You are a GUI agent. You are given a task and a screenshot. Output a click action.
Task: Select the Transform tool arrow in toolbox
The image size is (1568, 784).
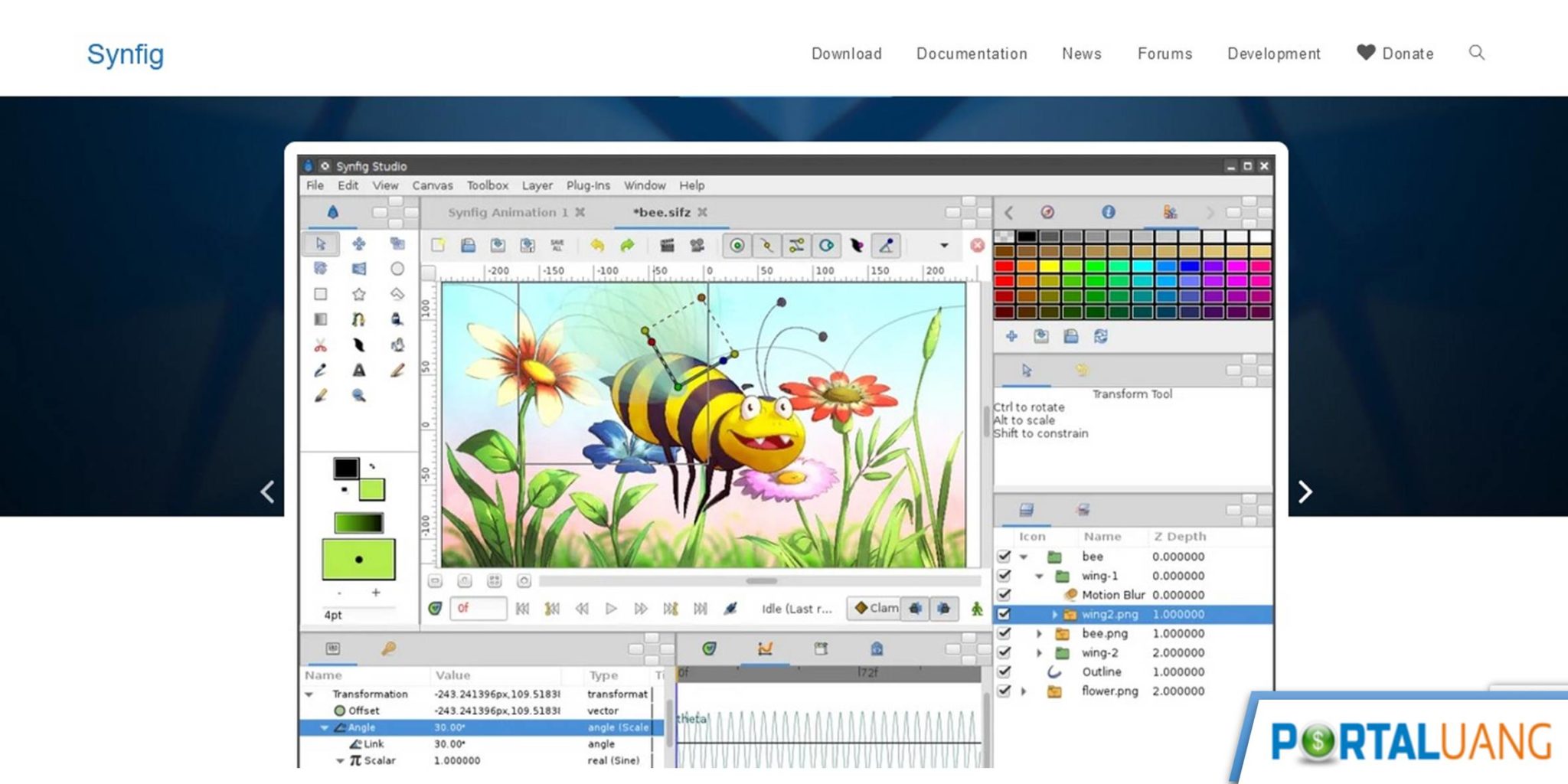click(x=321, y=243)
